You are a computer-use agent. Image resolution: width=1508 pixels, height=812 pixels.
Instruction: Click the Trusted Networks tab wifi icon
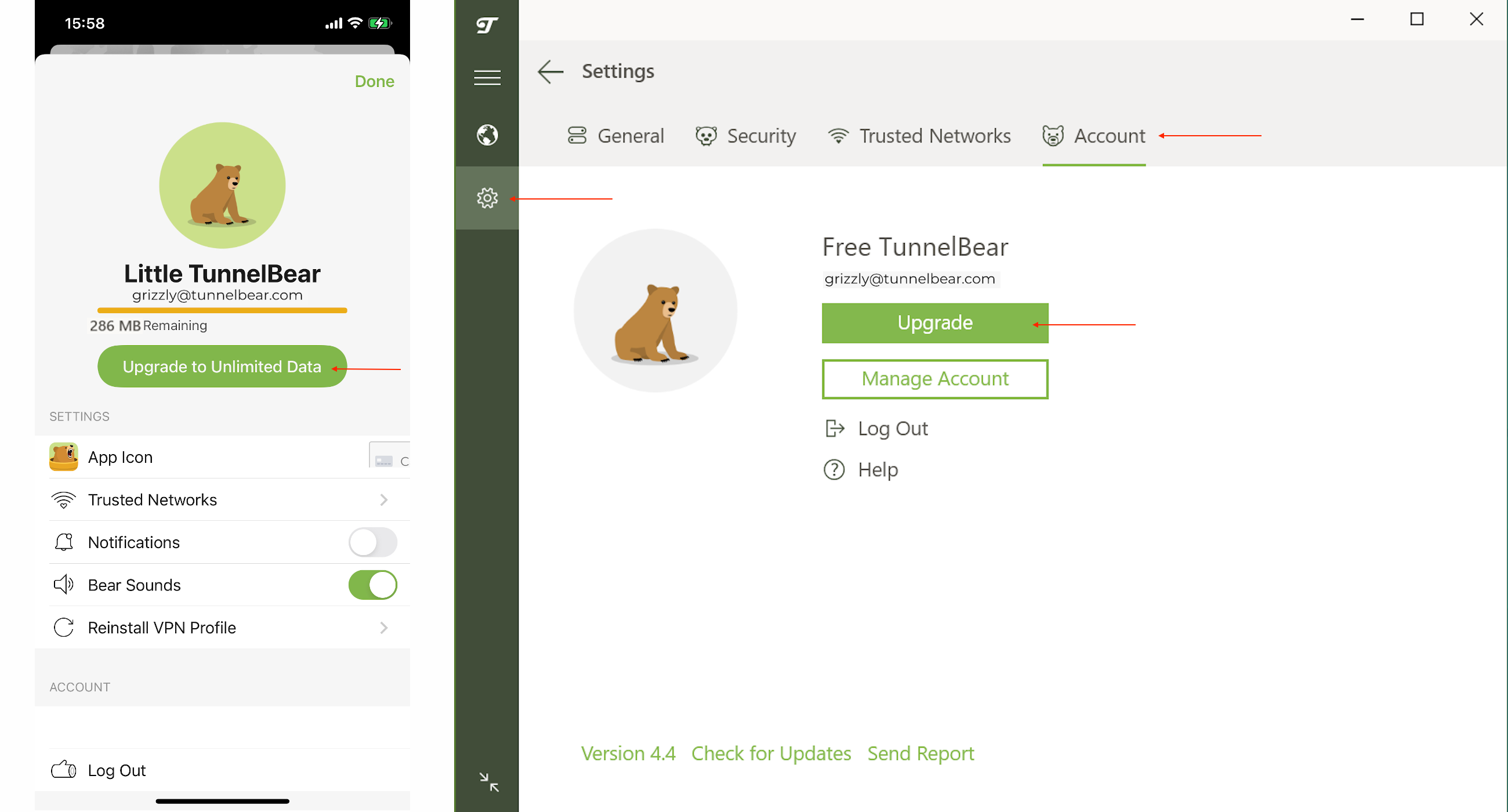point(838,136)
